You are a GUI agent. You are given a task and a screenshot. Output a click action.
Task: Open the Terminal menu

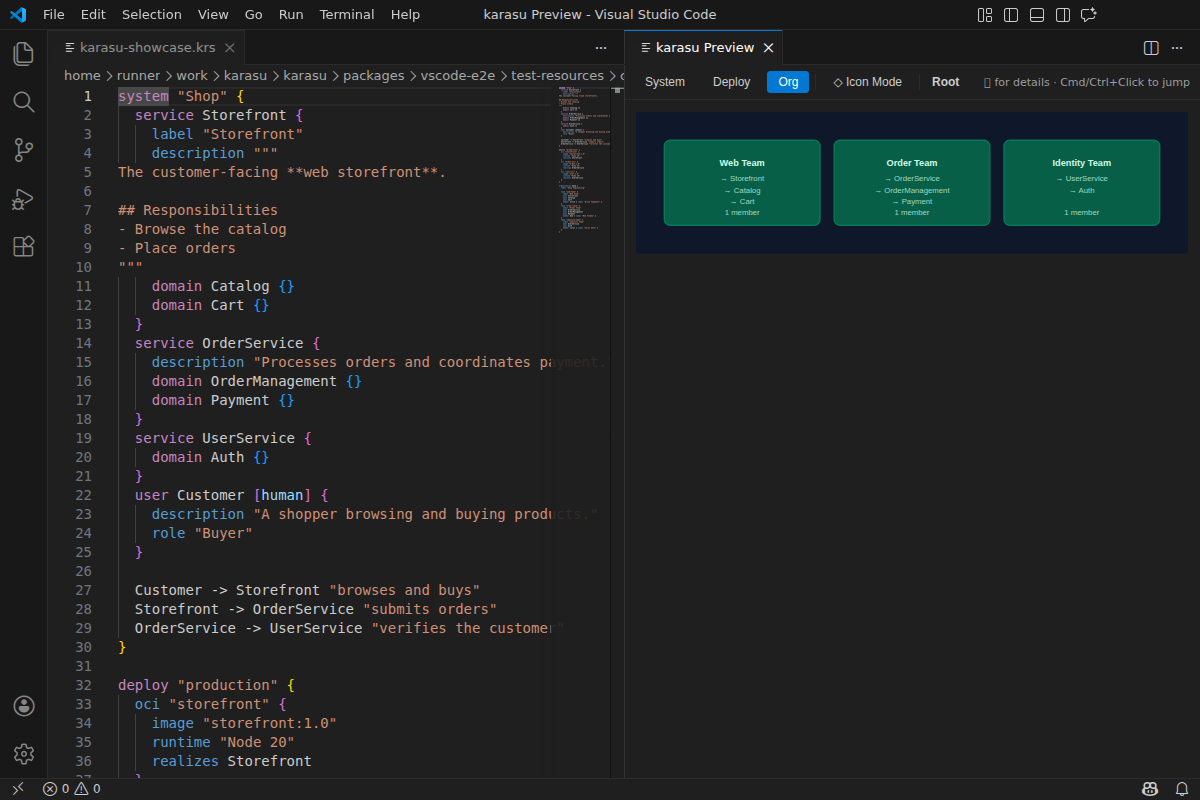(347, 15)
